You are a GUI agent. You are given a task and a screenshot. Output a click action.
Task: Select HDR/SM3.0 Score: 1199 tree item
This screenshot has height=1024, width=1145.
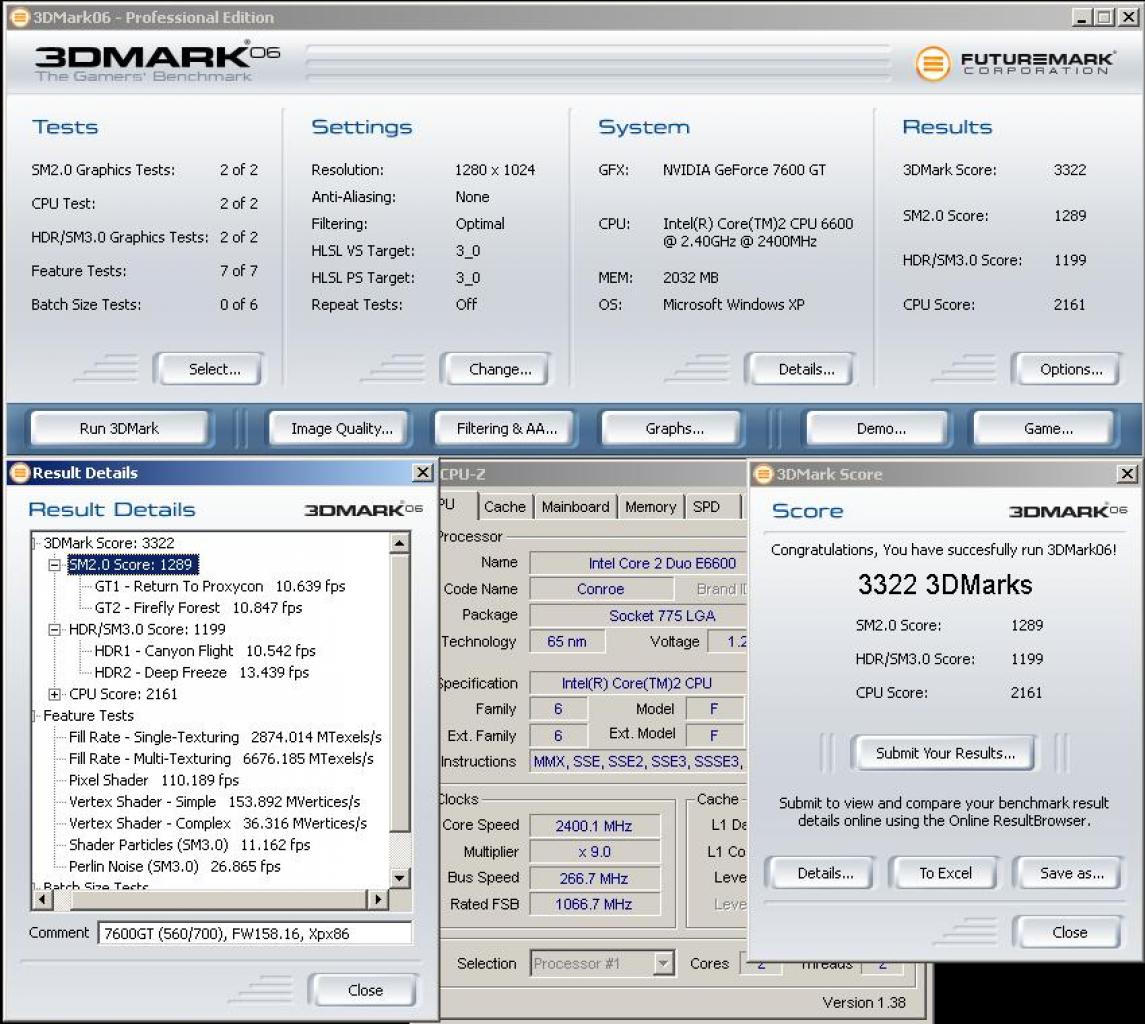coord(147,629)
